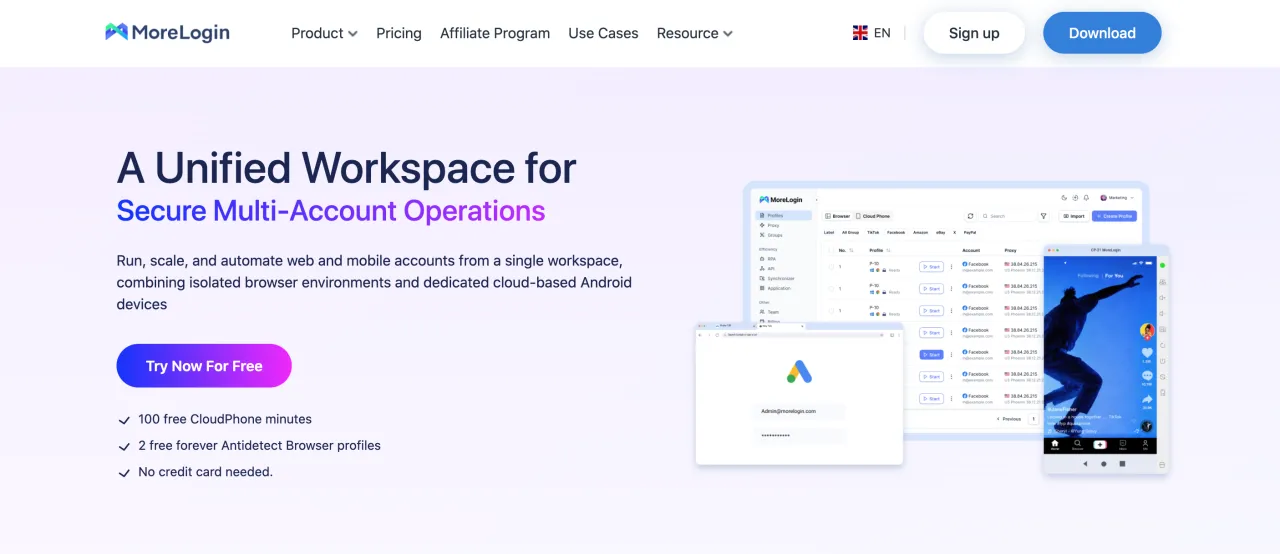Open the Pricing page from the navbar
Image resolution: width=1280 pixels, height=554 pixels.
[x=399, y=33]
